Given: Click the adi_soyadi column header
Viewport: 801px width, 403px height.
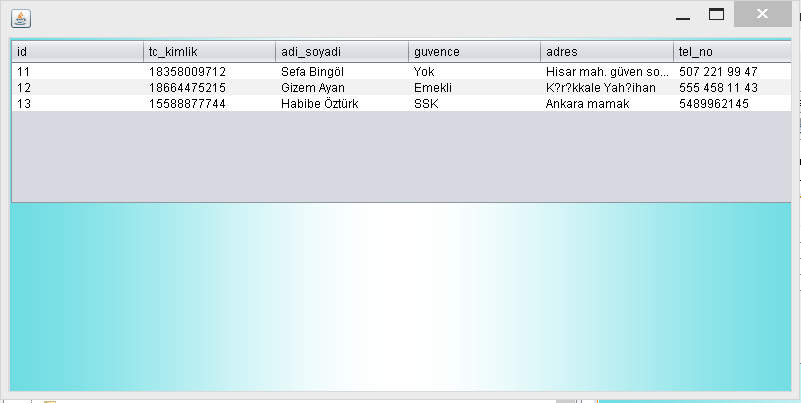Looking at the screenshot, I should click(x=341, y=51).
